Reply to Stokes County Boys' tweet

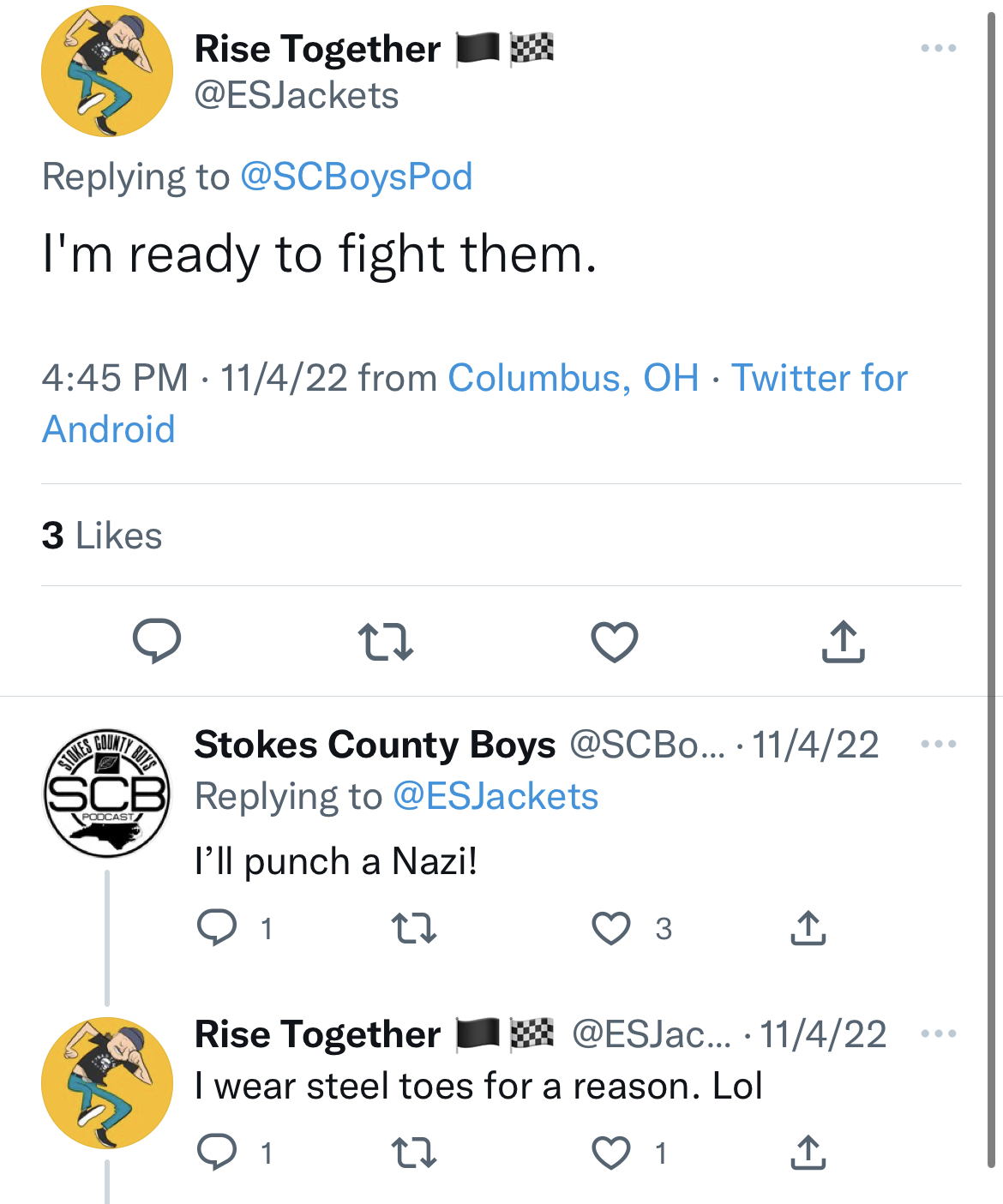pos(217,928)
